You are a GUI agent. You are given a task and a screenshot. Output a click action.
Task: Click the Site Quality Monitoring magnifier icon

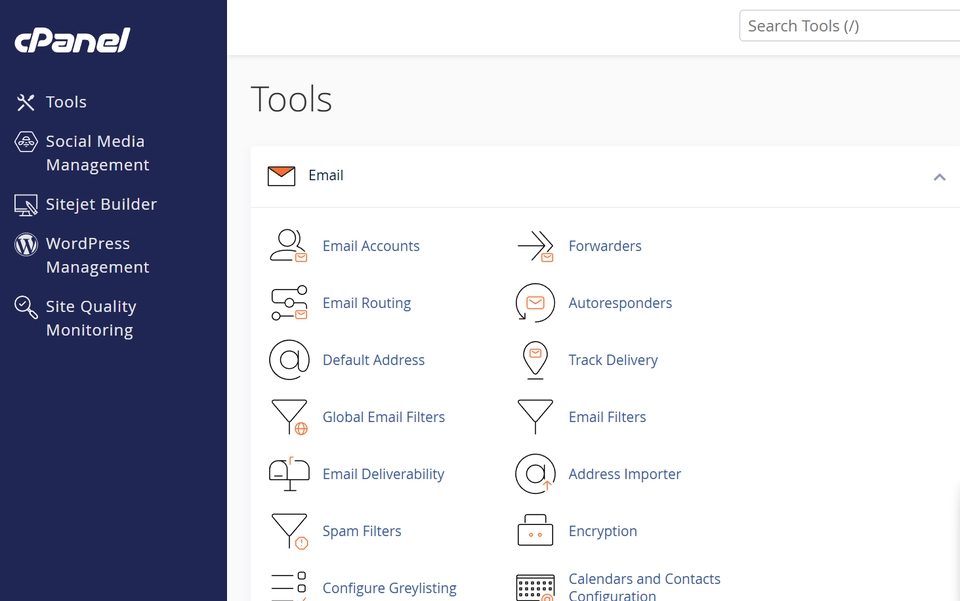pyautogui.click(x=26, y=307)
